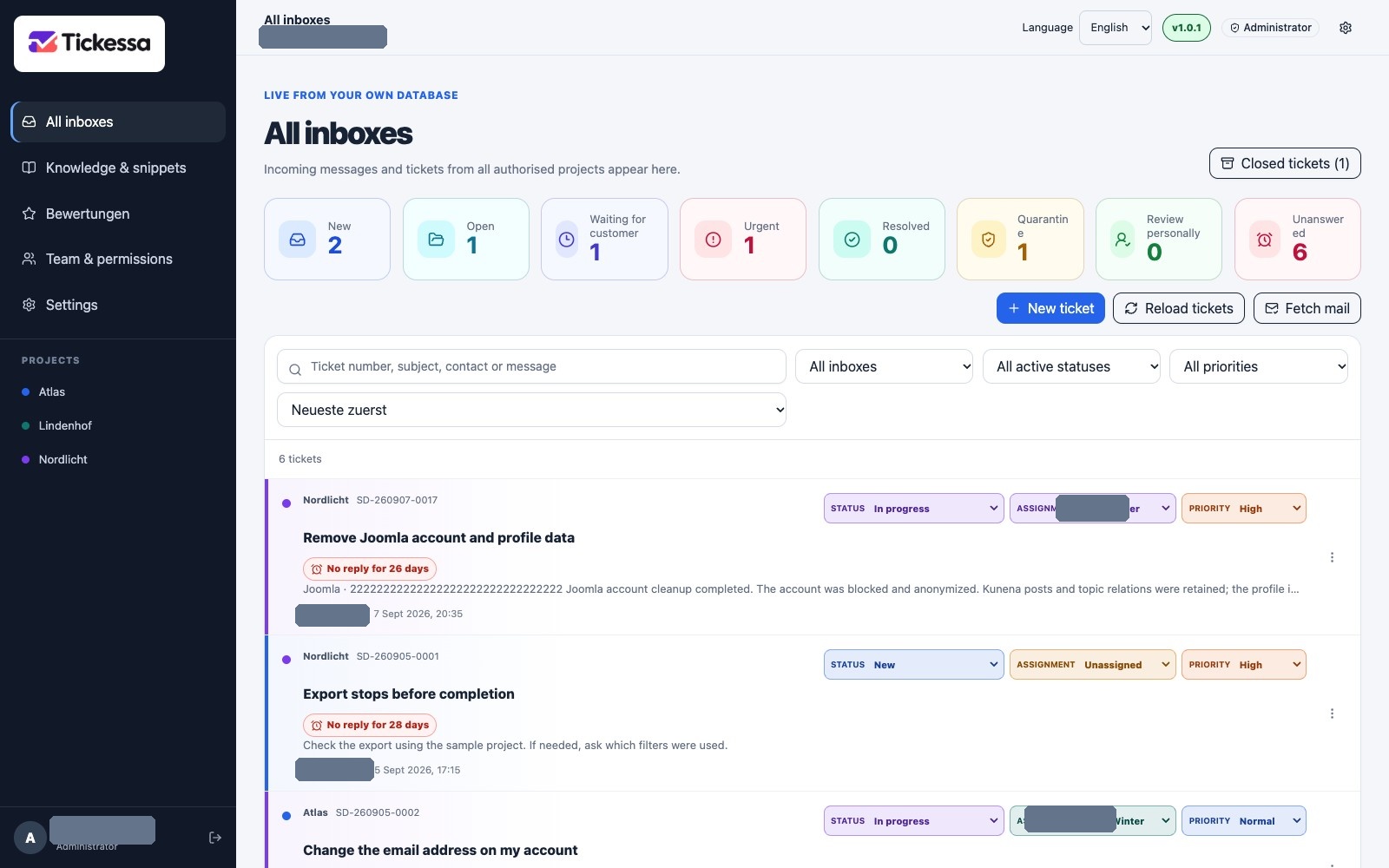Open the All priorities dropdown
The image size is (1389, 868).
coord(1259,366)
